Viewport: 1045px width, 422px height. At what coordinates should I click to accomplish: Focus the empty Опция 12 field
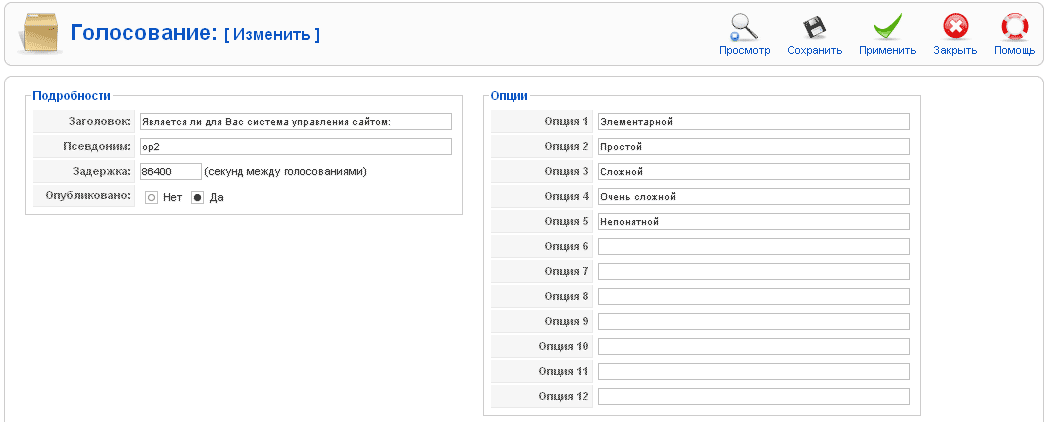[753, 397]
